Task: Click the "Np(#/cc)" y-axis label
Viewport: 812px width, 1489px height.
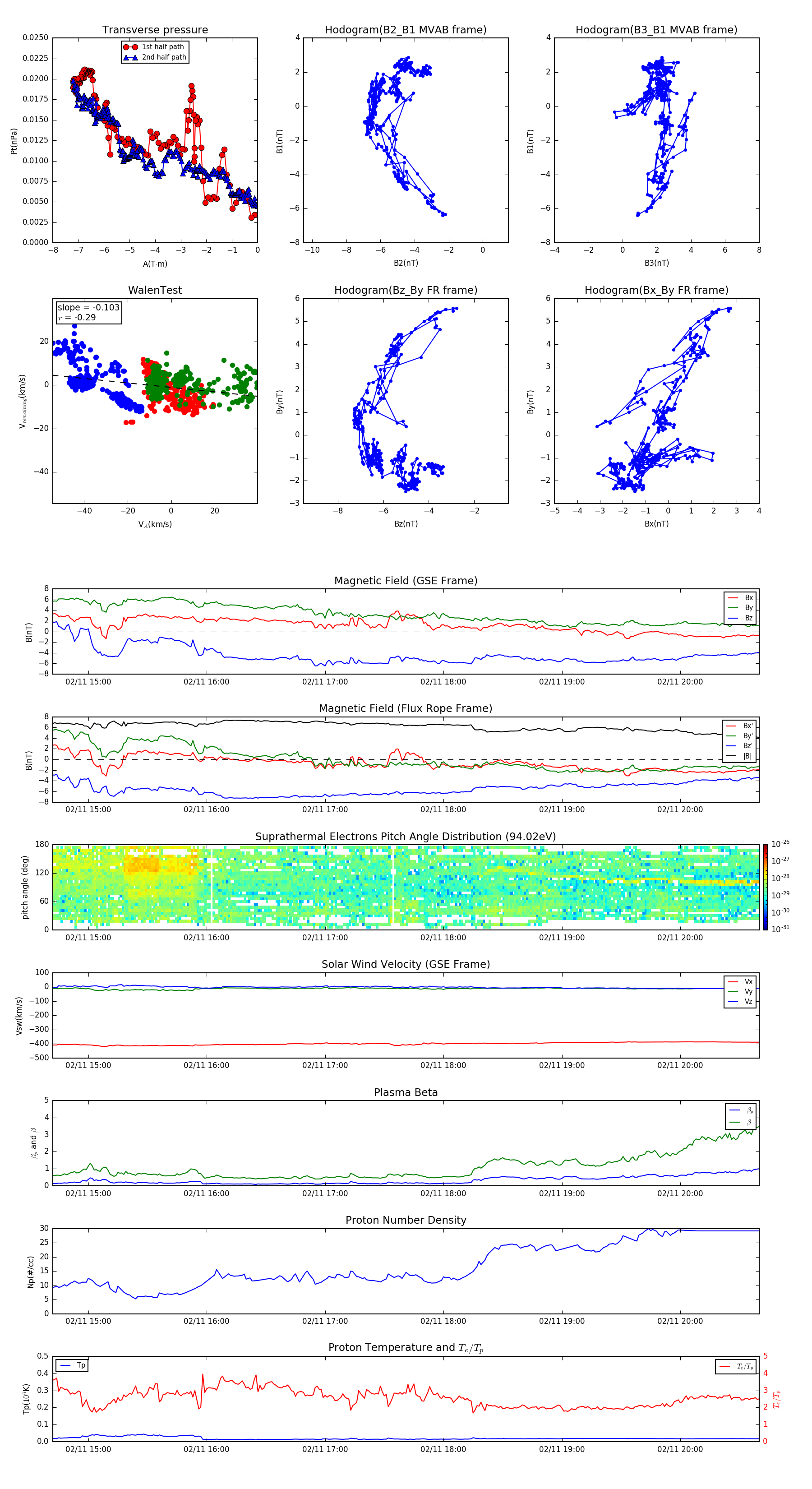Action: pos(31,1271)
